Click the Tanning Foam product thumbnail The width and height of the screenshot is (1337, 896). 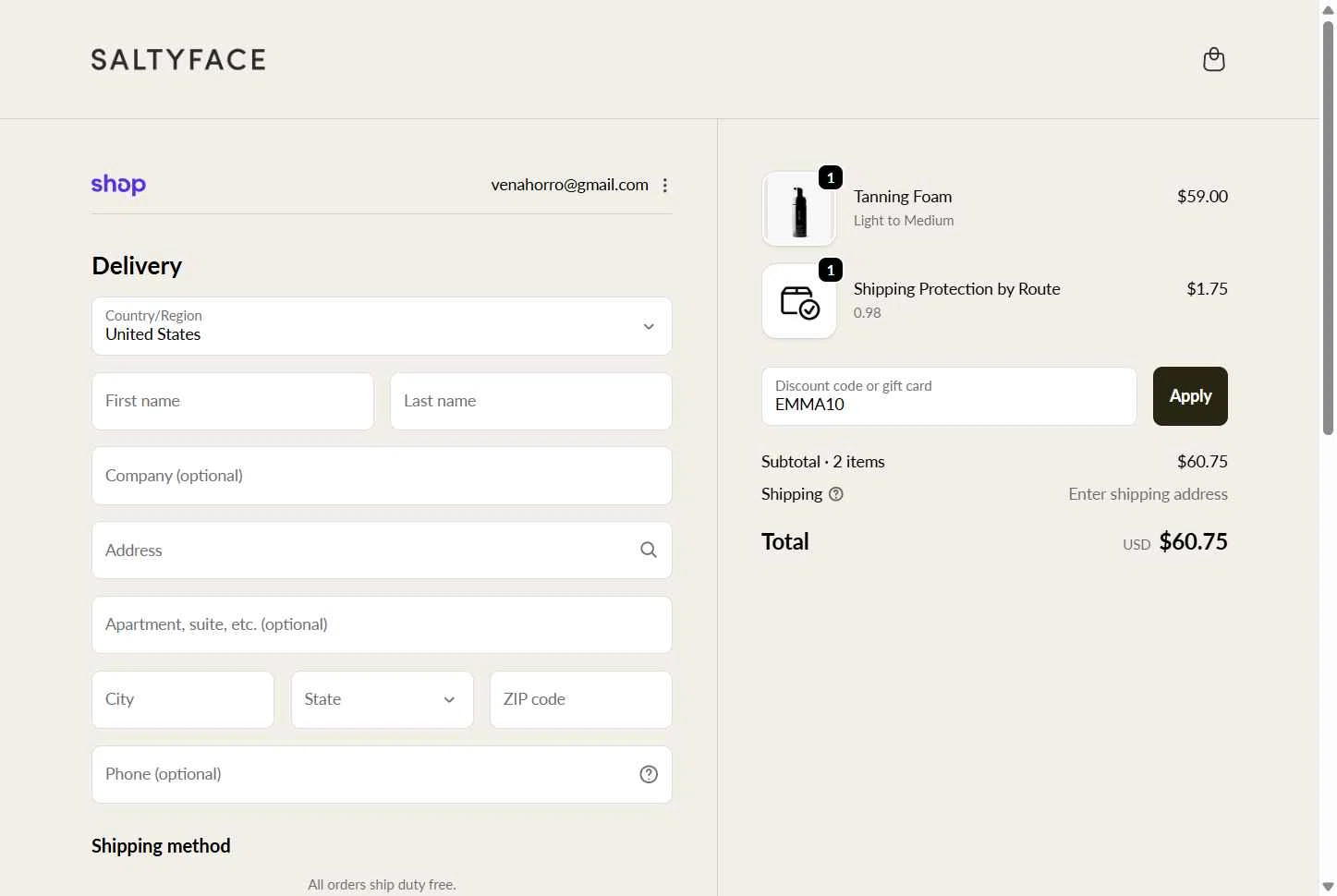coord(799,209)
